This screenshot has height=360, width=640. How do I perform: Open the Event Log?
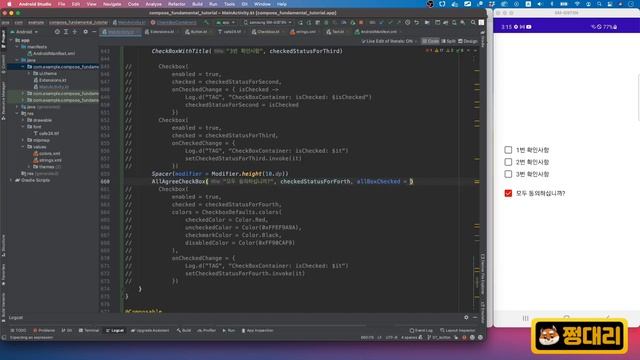coord(421,331)
